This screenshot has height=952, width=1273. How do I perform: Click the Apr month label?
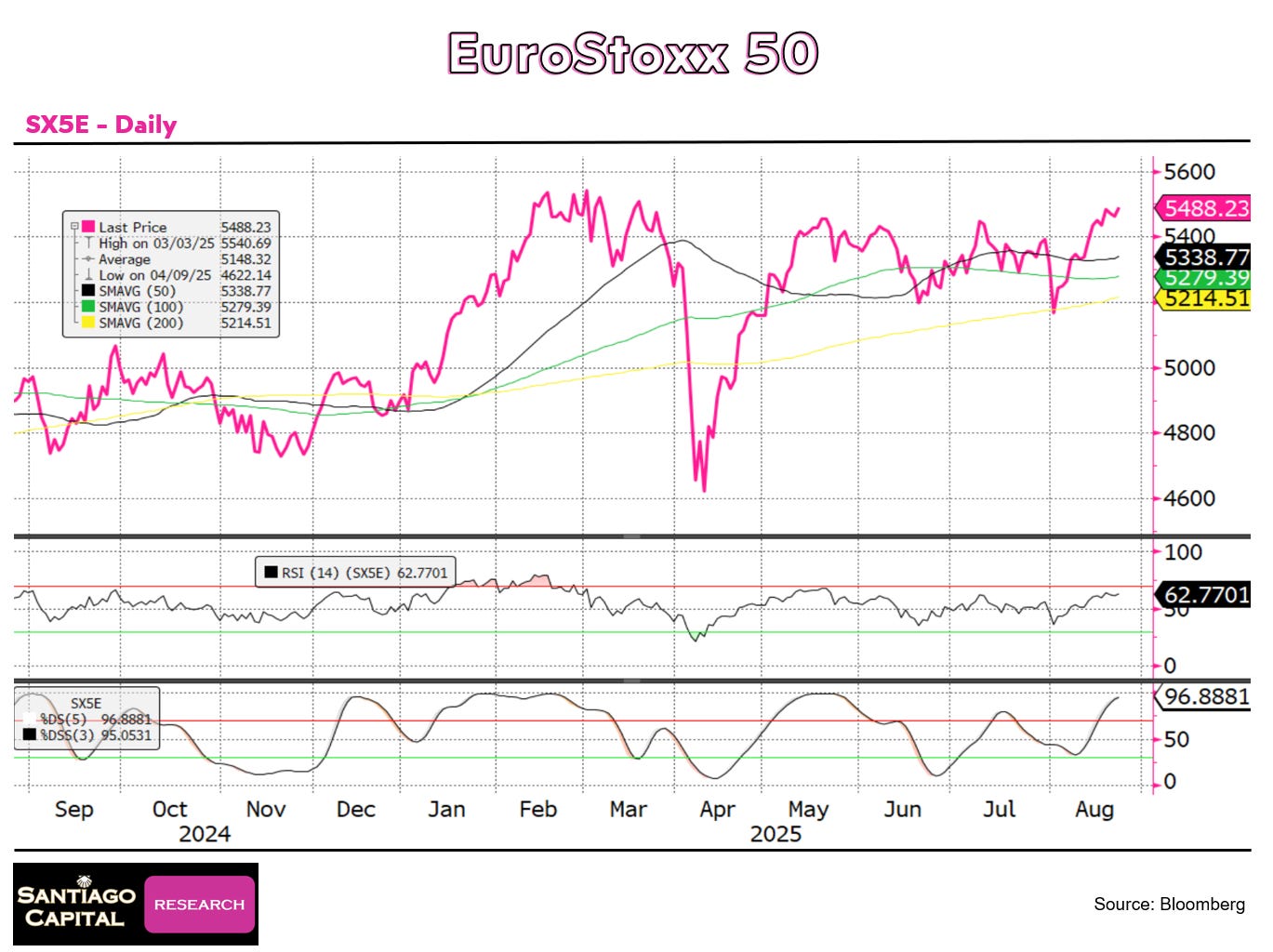[718, 810]
